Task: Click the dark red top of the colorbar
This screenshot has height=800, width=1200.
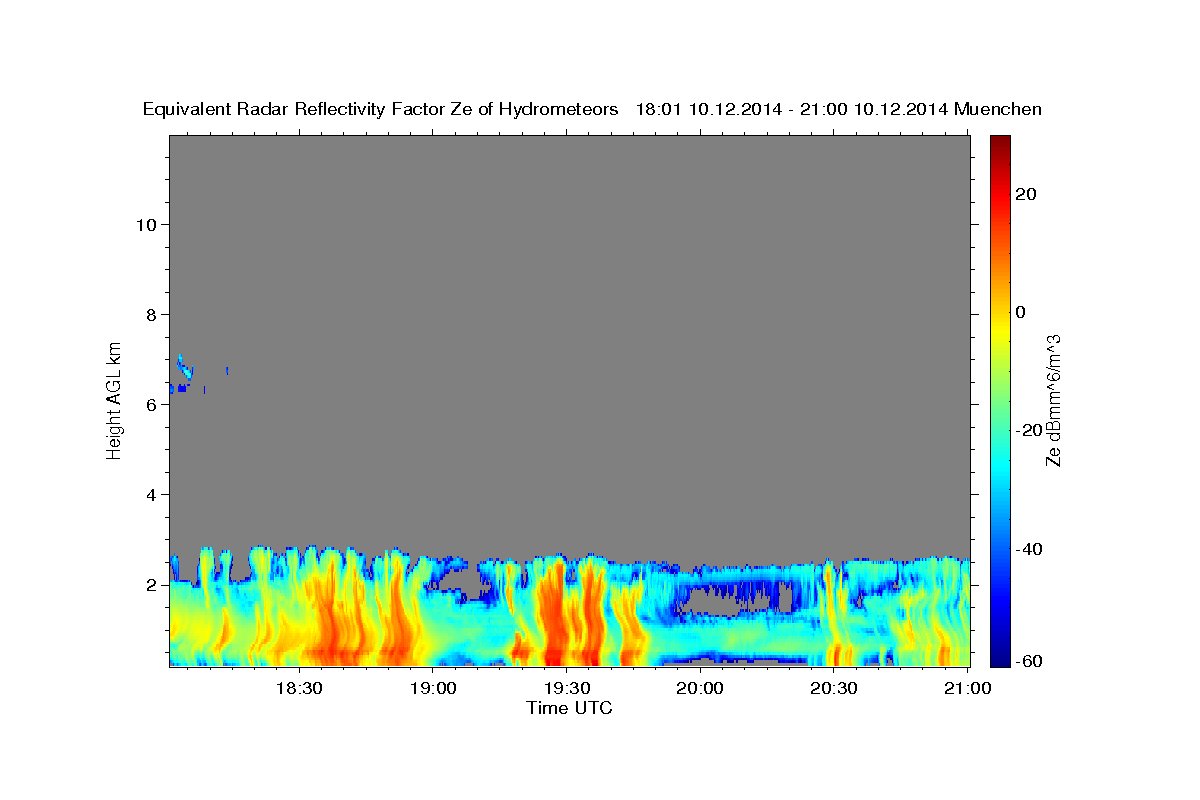Action: (x=1000, y=145)
